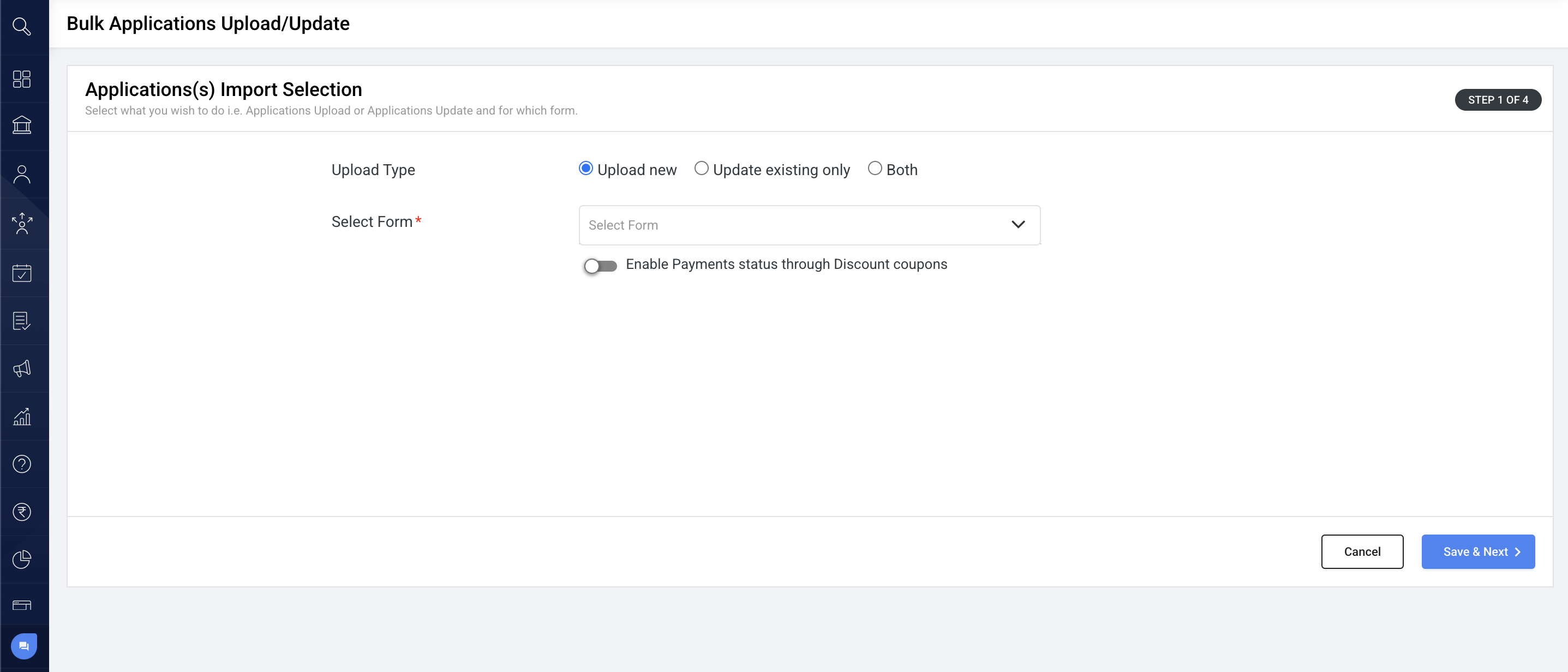Click Save & Next button
Image resolution: width=1568 pixels, height=672 pixels.
[x=1478, y=551]
